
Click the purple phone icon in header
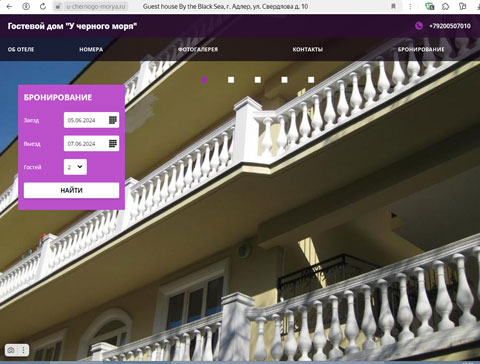[419, 26]
